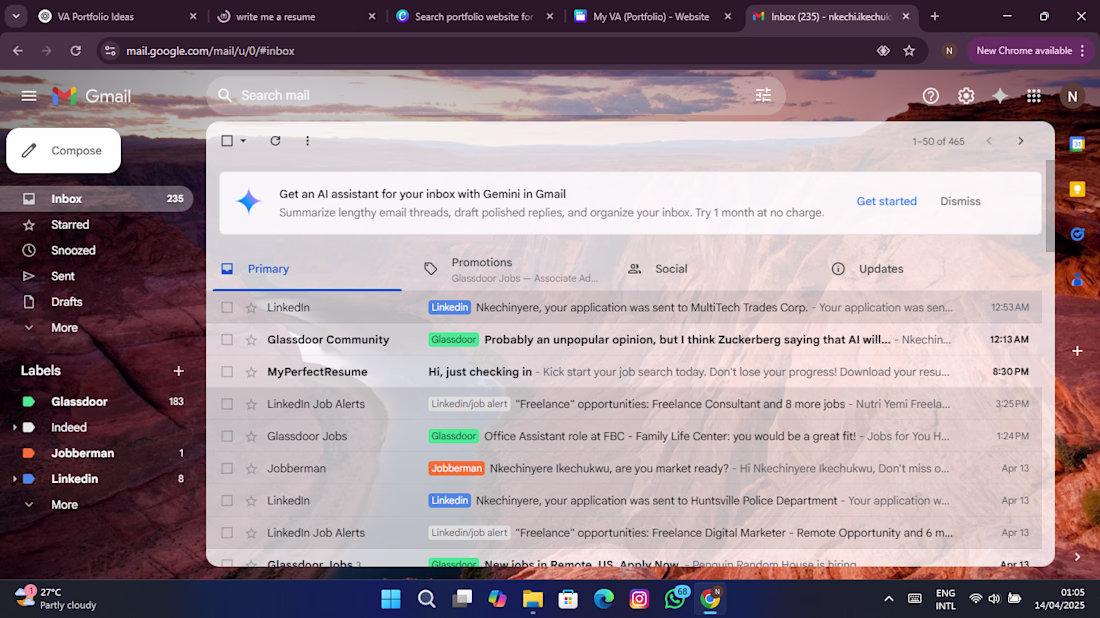Open the Gemini sparkle icon in header
Viewport: 1100px width, 618px height.
[1000, 96]
